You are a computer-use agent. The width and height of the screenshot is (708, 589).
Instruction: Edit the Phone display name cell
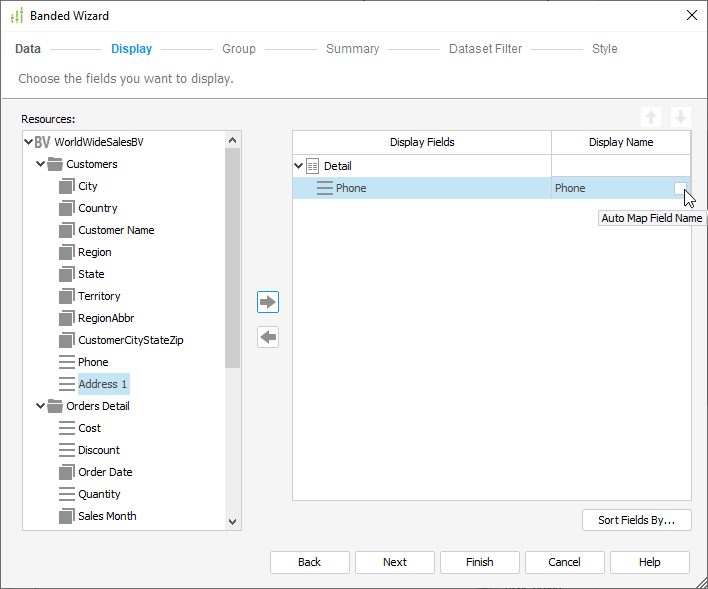click(x=610, y=188)
